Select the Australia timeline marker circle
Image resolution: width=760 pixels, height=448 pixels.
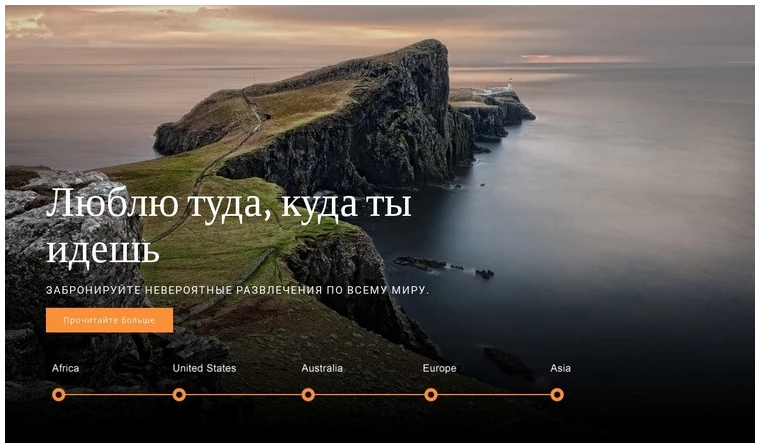[x=308, y=395]
